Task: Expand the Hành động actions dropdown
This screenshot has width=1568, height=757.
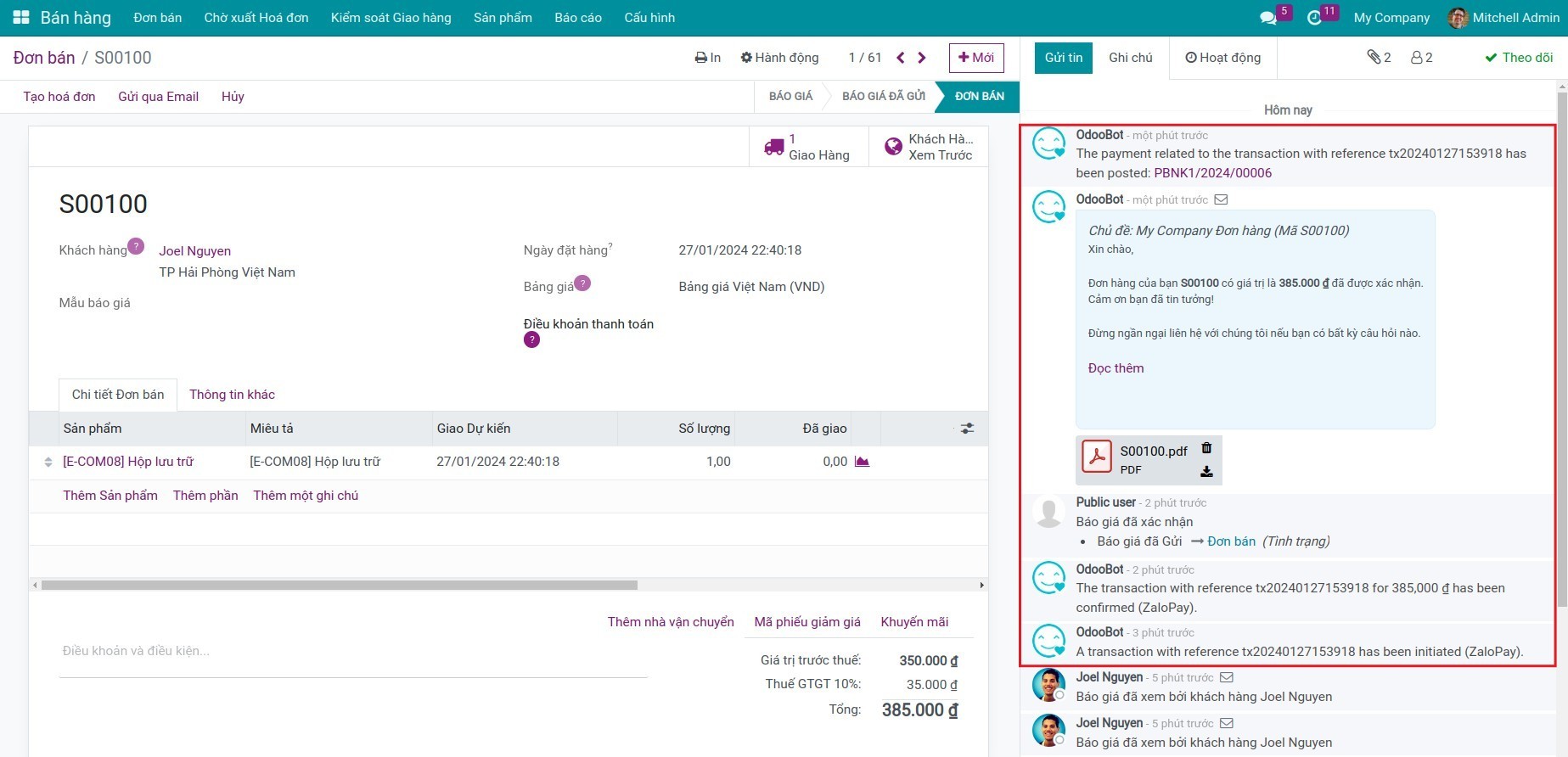Action: (x=779, y=58)
